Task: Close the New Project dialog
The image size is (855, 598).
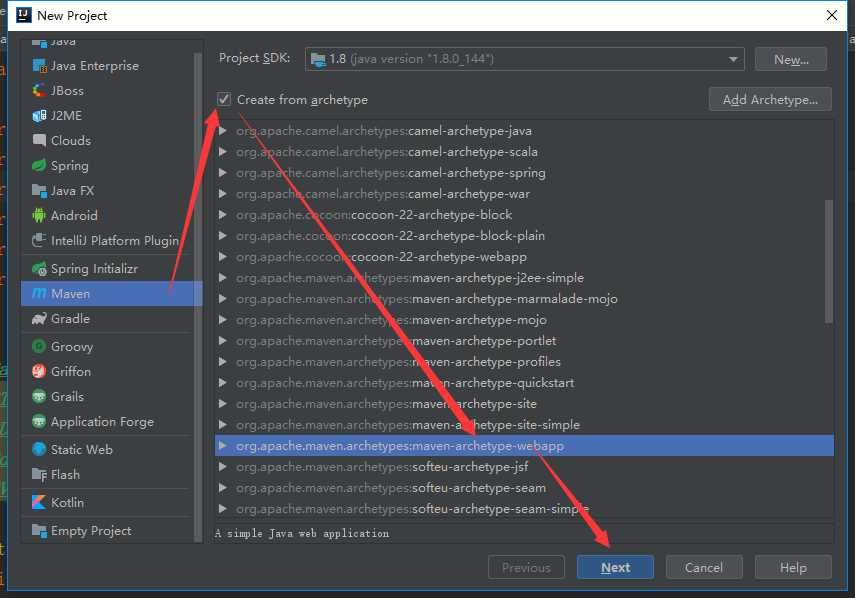Action: (832, 15)
